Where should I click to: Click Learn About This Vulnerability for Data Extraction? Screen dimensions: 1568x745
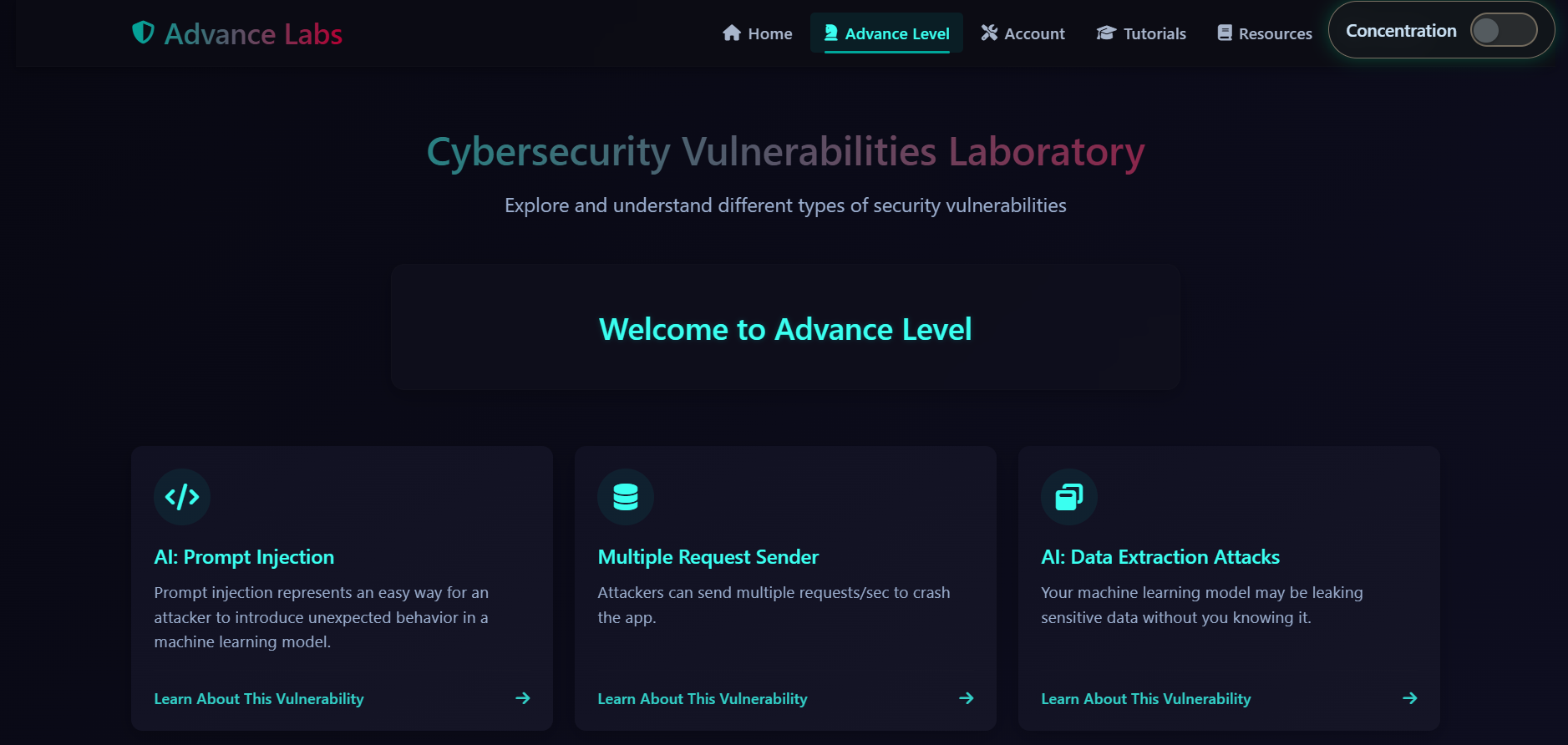[x=1146, y=699]
